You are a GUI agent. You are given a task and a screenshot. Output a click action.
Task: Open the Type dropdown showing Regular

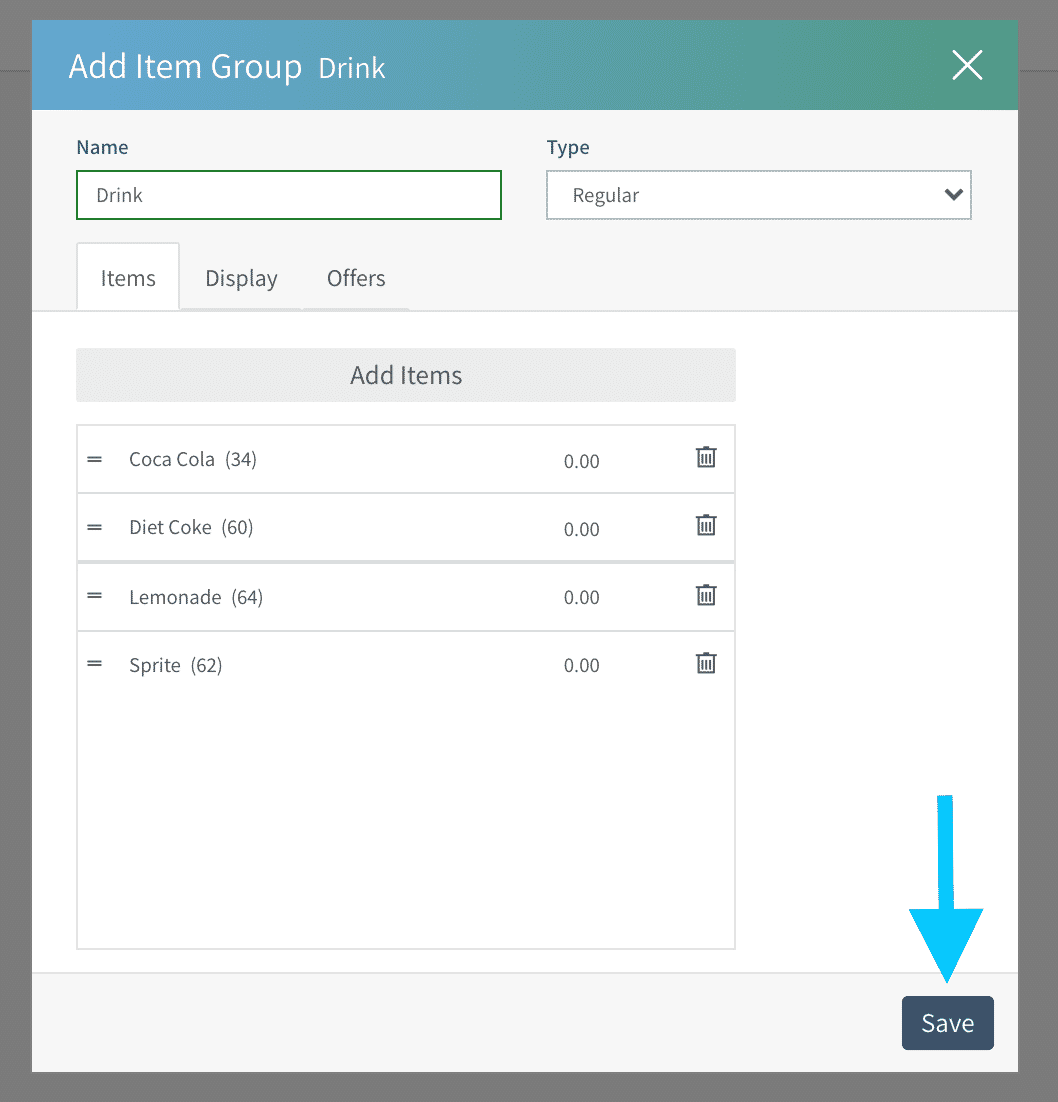(x=758, y=195)
